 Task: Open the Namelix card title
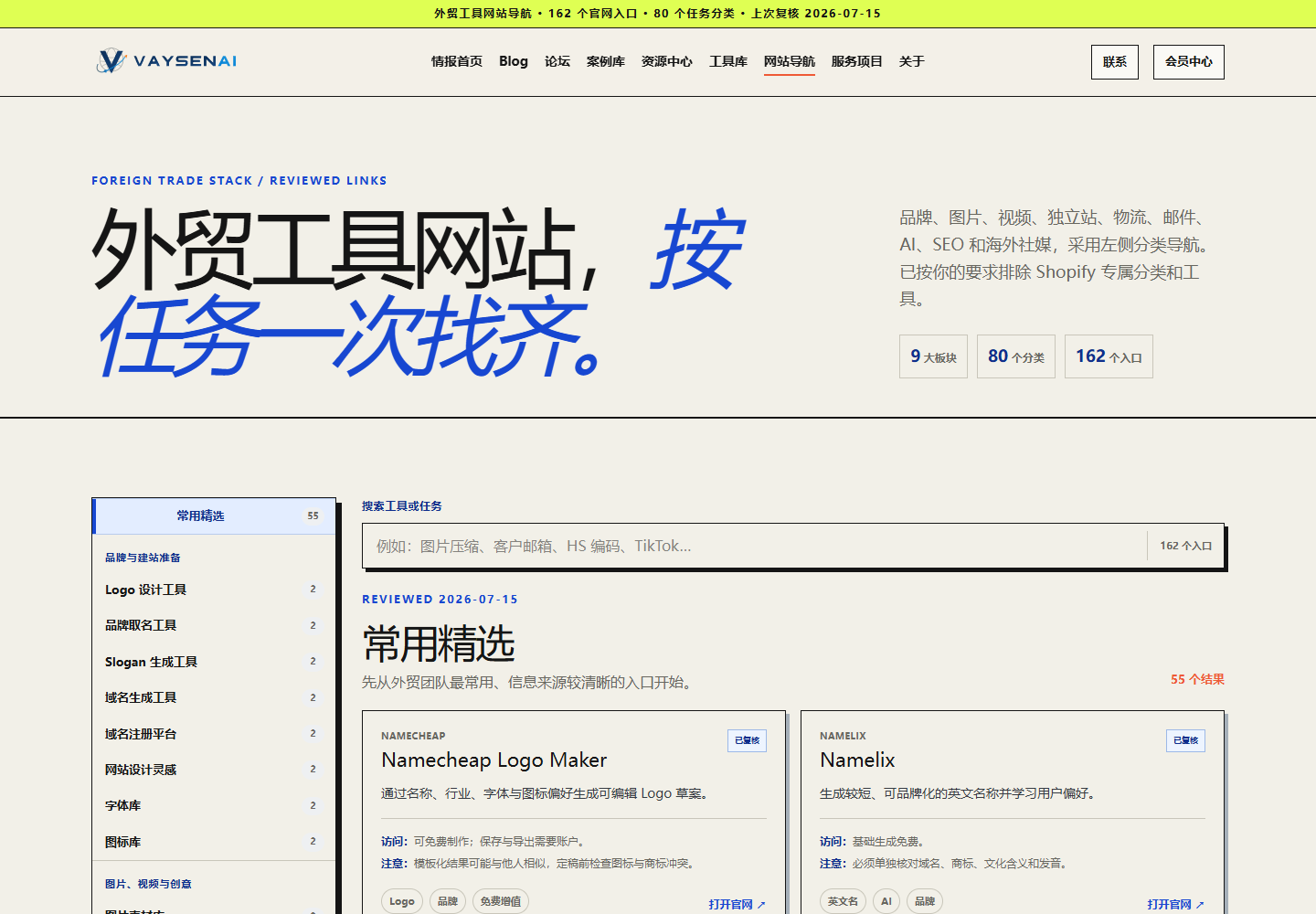click(857, 760)
